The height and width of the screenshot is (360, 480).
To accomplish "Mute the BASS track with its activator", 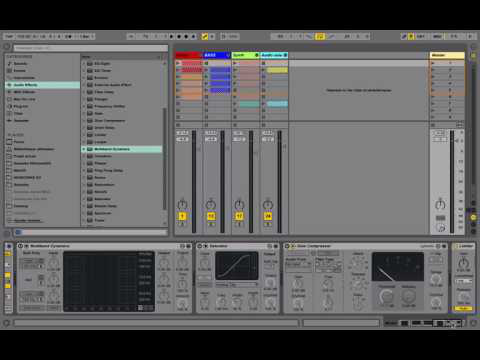I will click(x=211, y=216).
